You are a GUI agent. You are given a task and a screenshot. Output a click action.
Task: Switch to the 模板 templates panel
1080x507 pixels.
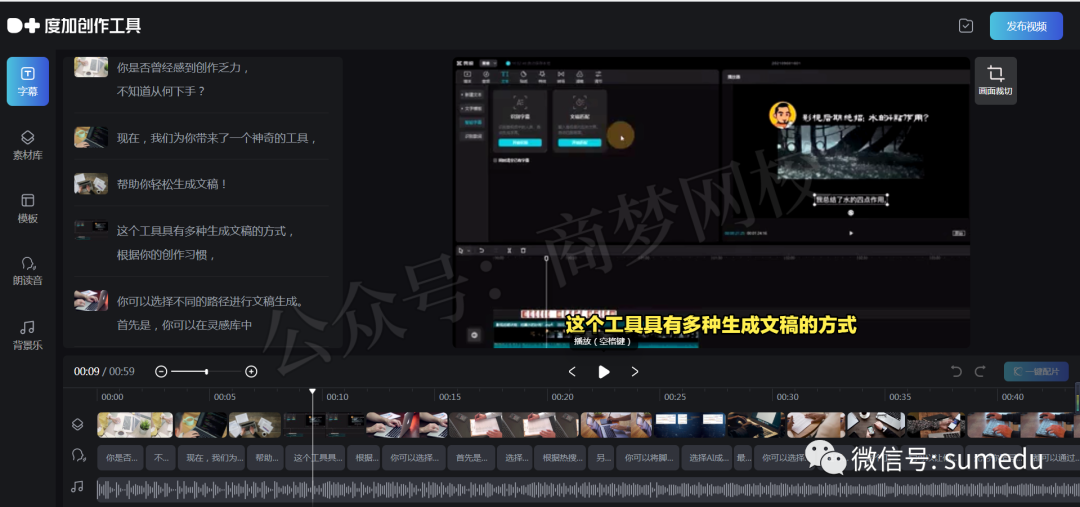[x=28, y=208]
